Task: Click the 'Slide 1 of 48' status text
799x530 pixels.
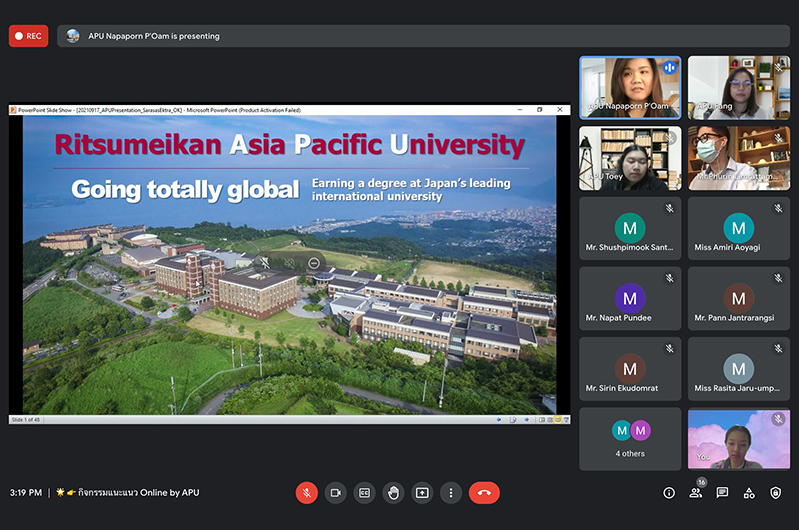Action: 25,420
